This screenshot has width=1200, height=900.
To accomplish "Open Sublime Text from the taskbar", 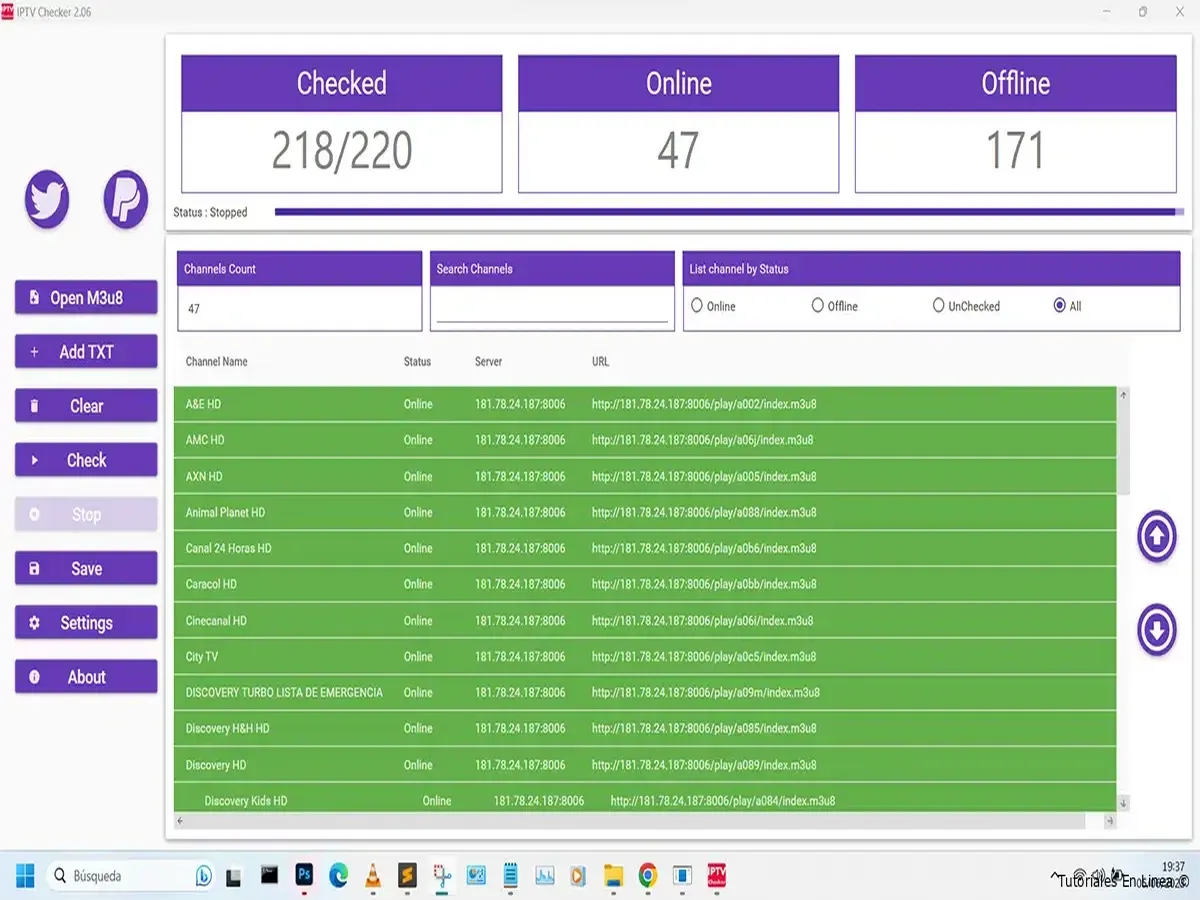I will (x=407, y=876).
